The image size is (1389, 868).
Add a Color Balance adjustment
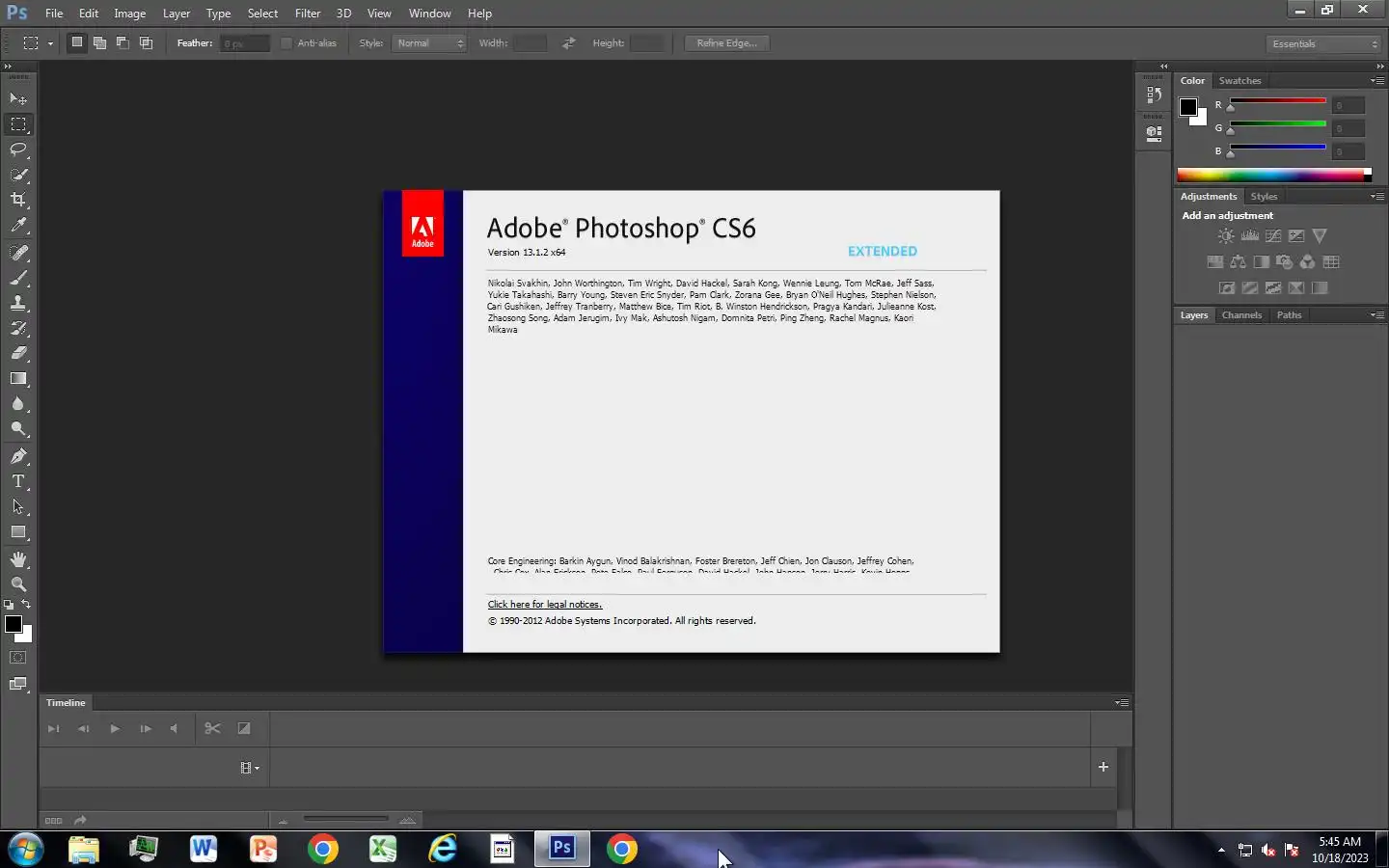coord(1238,262)
